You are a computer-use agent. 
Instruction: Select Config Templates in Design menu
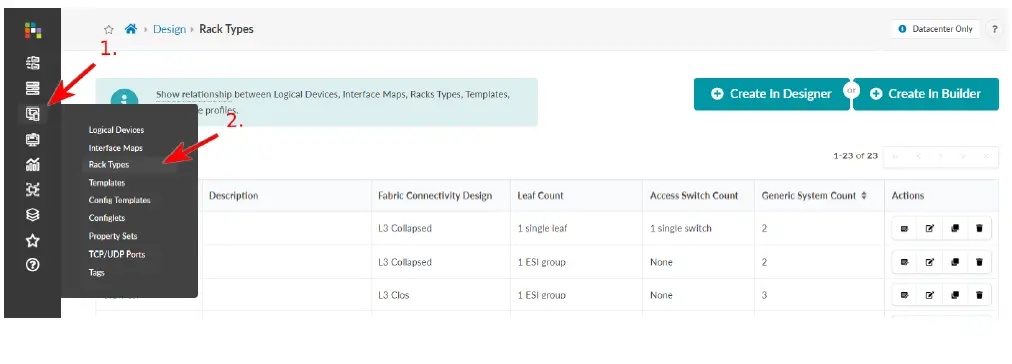[119, 200]
